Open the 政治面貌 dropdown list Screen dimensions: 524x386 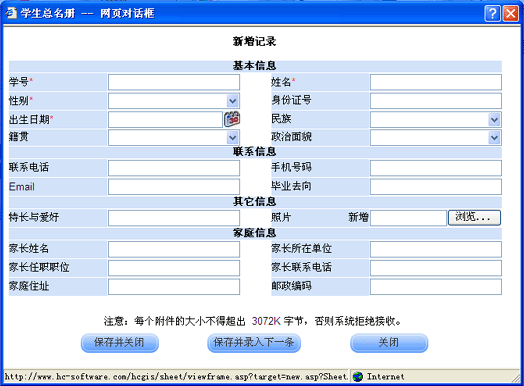pos(494,137)
